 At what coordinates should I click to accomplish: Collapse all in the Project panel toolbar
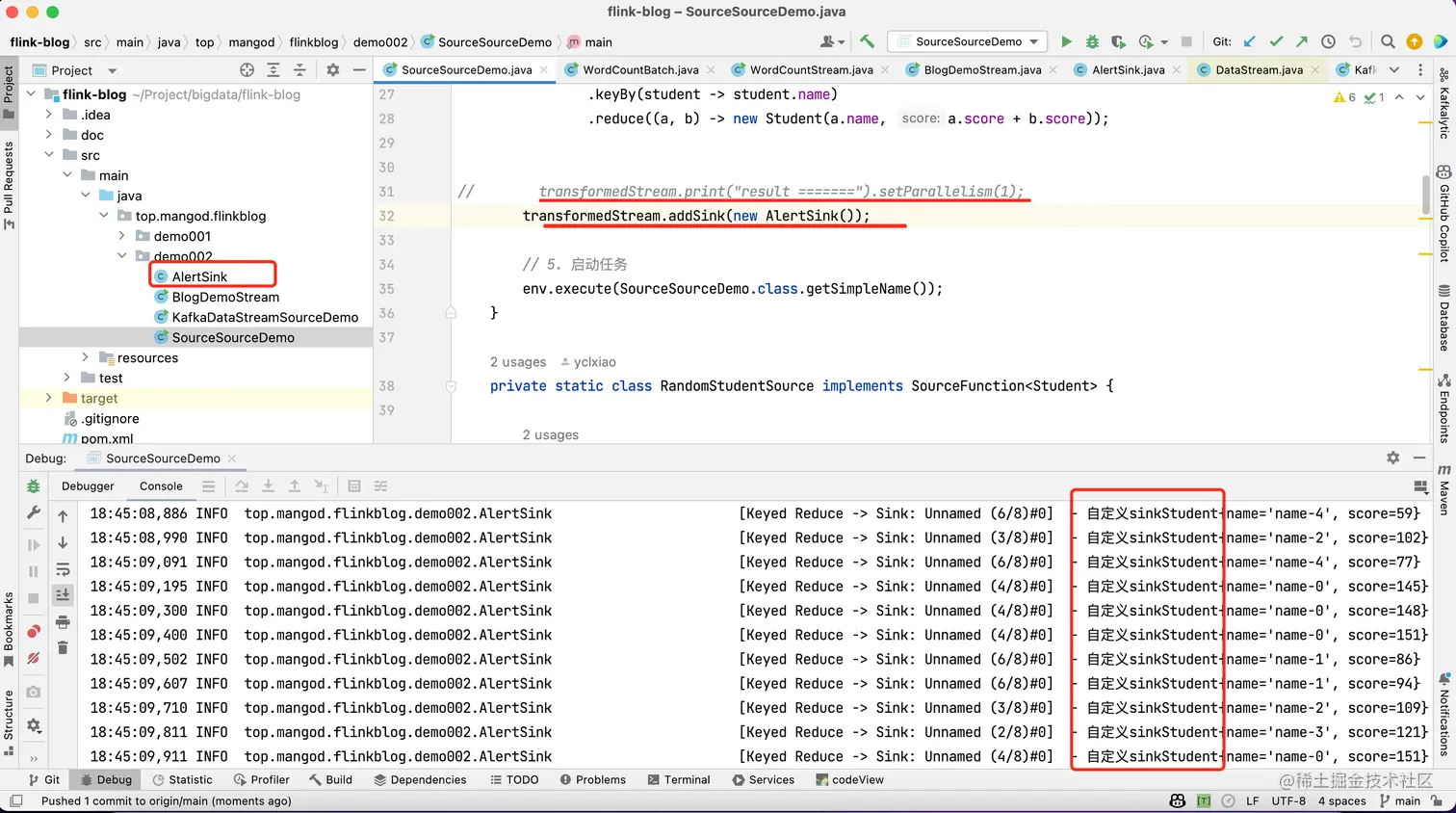(x=299, y=69)
